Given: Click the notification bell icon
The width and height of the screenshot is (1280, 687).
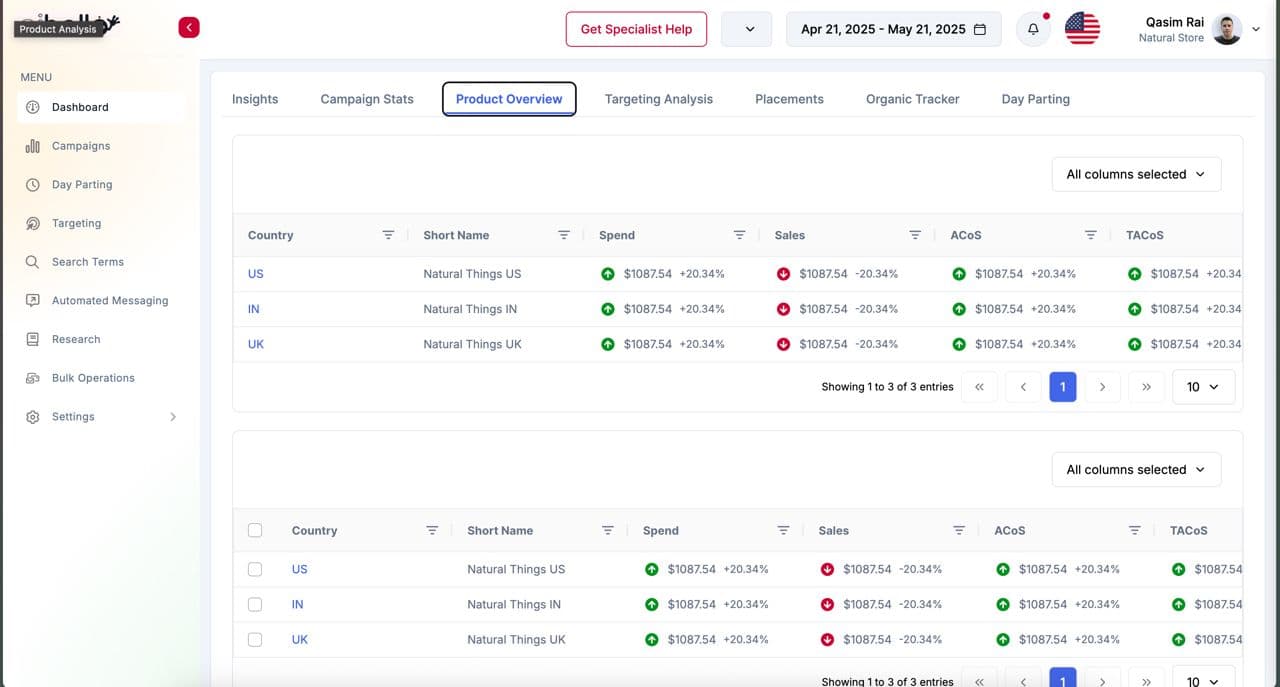Looking at the screenshot, I should point(1033,29).
